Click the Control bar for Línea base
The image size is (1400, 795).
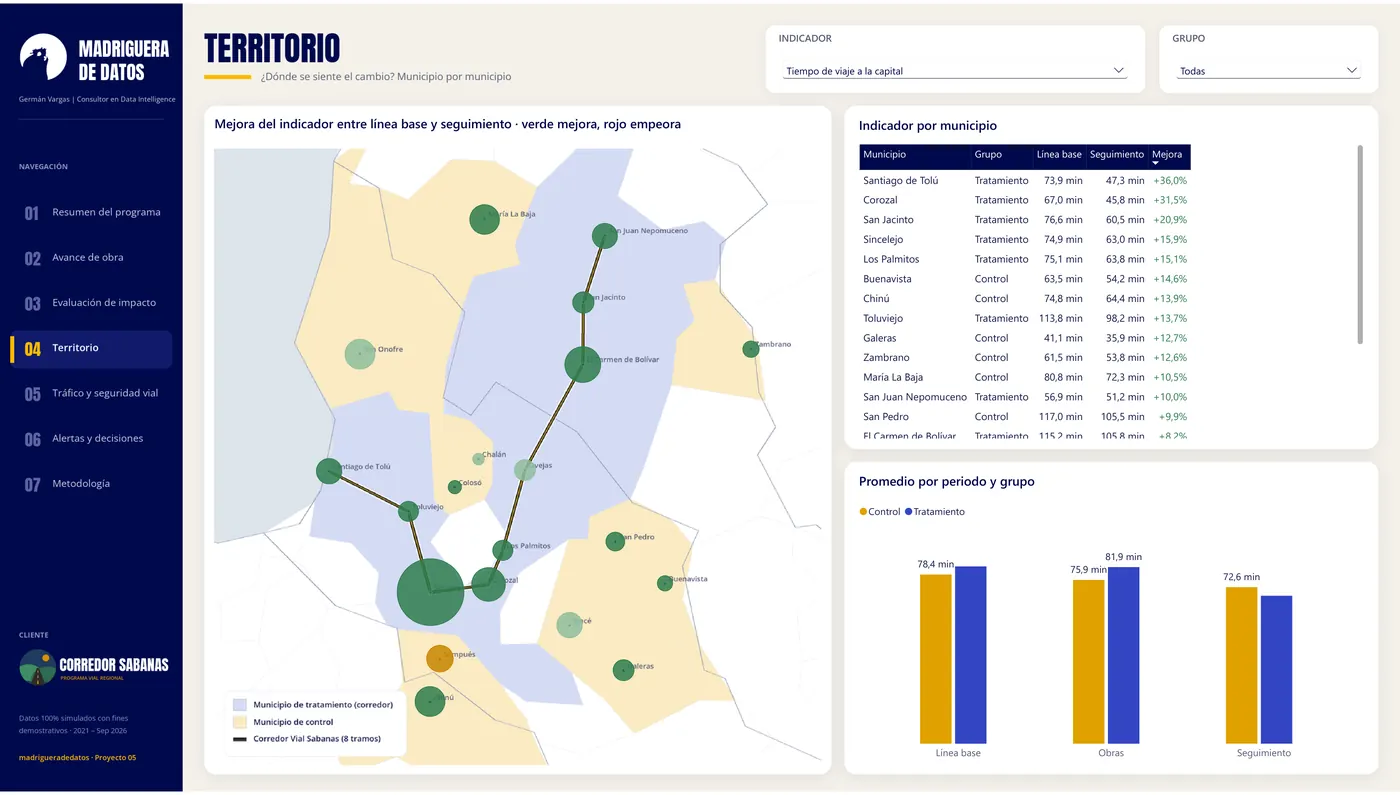(936, 659)
